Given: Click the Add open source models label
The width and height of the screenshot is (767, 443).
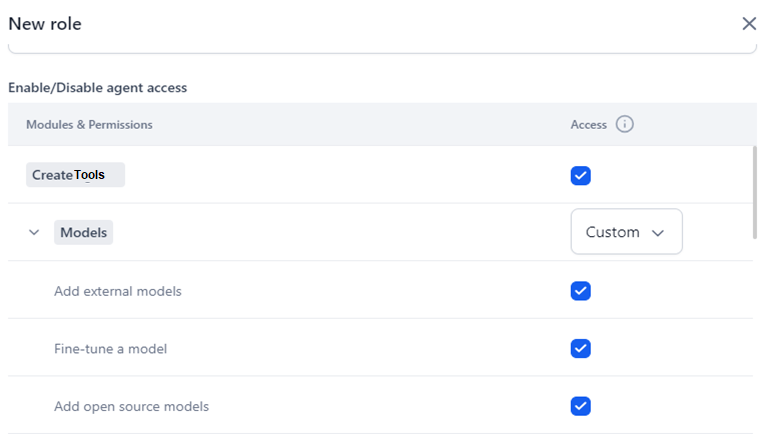Looking at the screenshot, I should coord(131,406).
